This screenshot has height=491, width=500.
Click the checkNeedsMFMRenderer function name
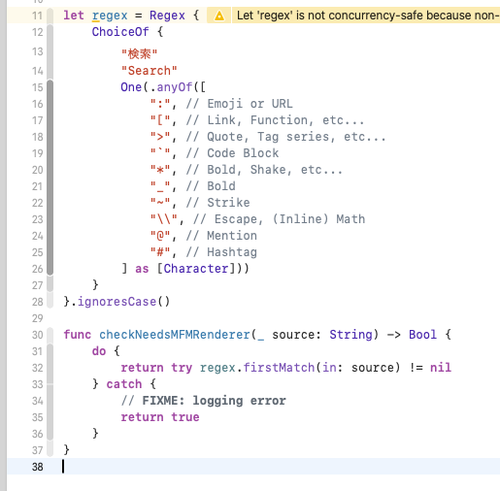point(175,335)
